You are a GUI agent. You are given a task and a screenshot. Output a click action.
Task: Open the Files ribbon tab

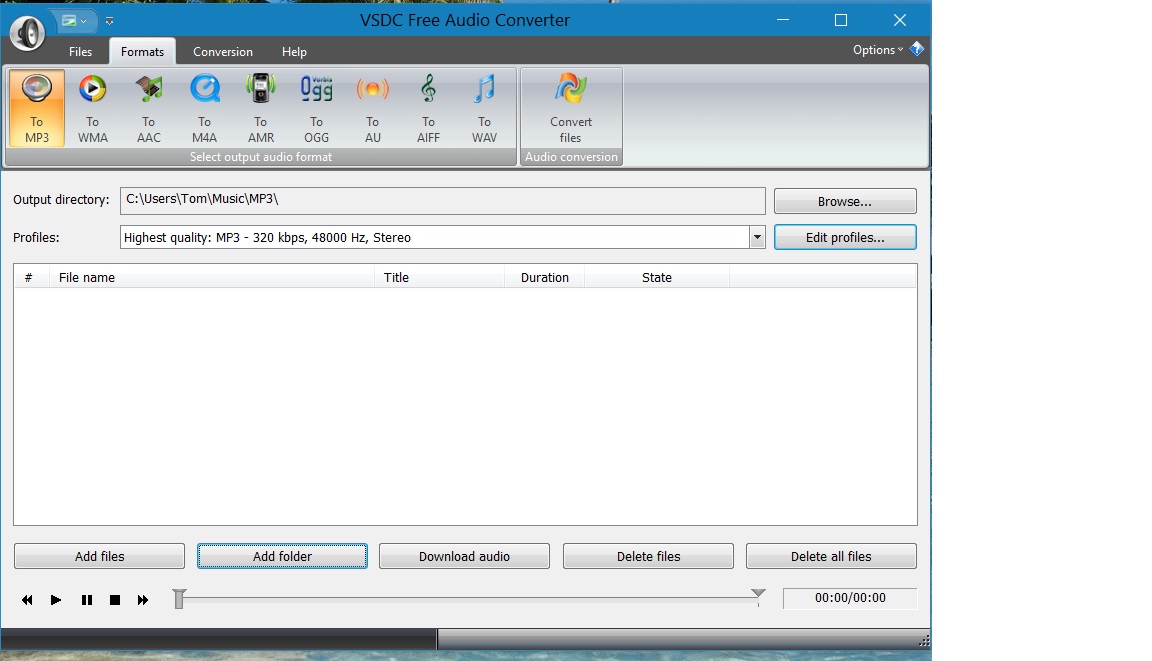pyautogui.click(x=80, y=51)
